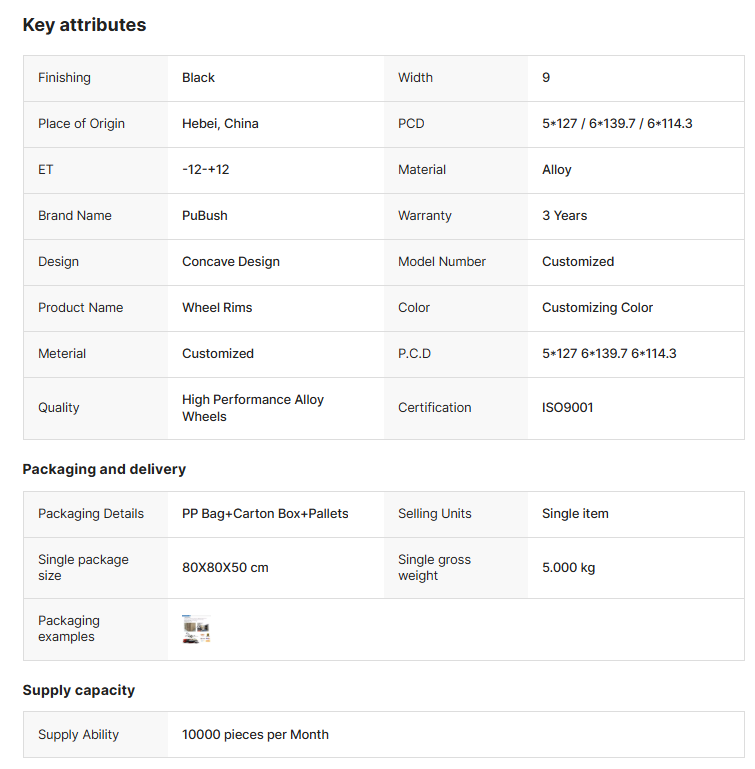
Task: Select the Hebei, China origin value
Action: pyautogui.click(x=220, y=124)
